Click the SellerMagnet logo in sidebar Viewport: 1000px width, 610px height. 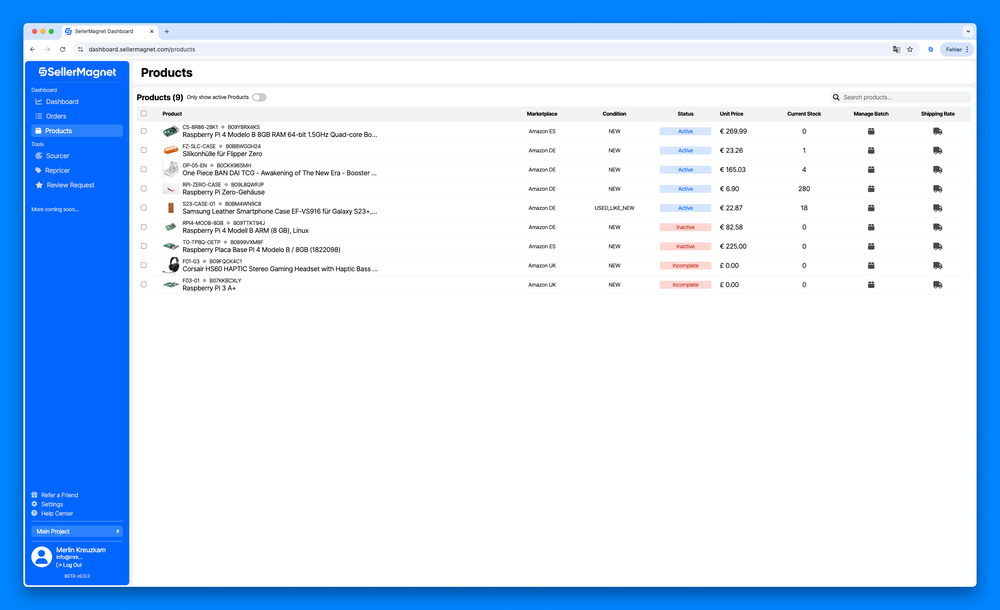77,72
